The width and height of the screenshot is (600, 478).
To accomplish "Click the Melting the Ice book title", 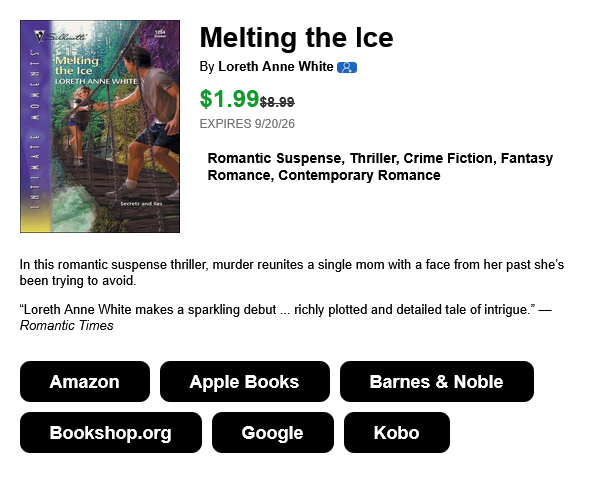I will [296, 38].
